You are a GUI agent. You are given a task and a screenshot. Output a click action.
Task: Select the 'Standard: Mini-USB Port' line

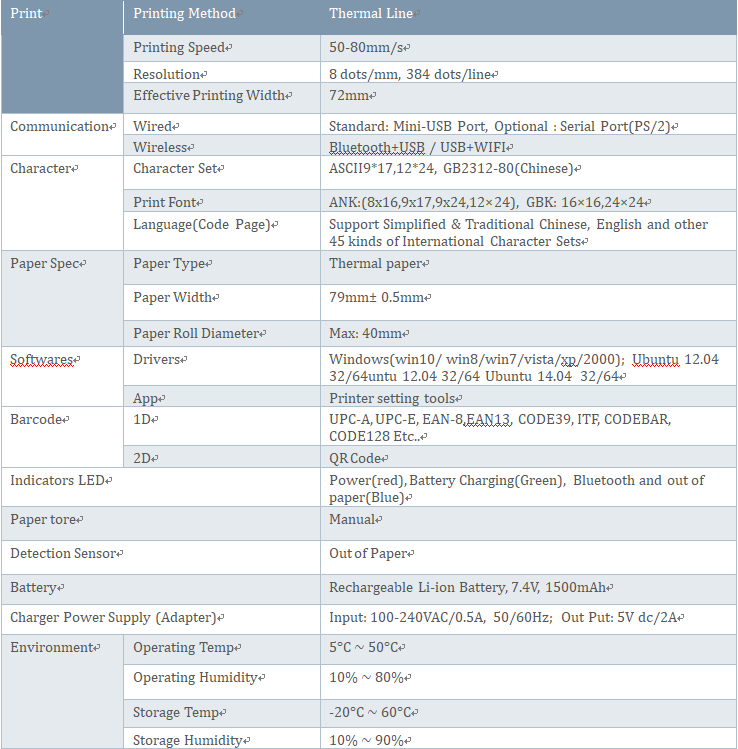tap(500, 127)
